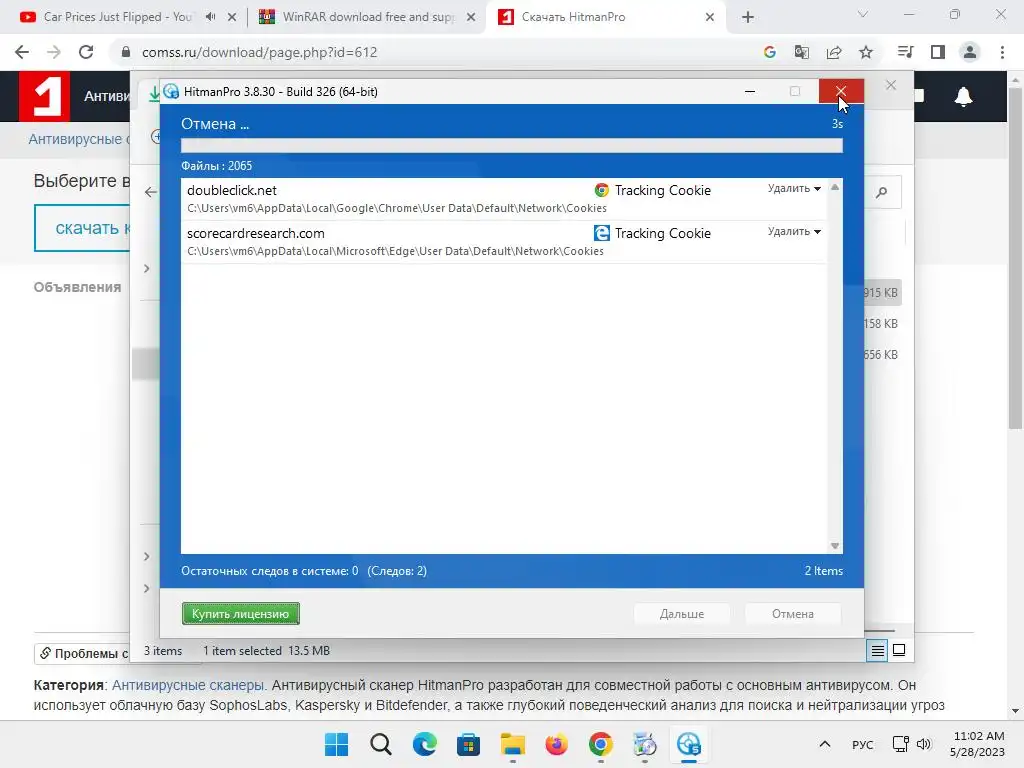Open Chrome three-dot menu
Viewport: 1024px width, 768px height.
pos(1002,52)
